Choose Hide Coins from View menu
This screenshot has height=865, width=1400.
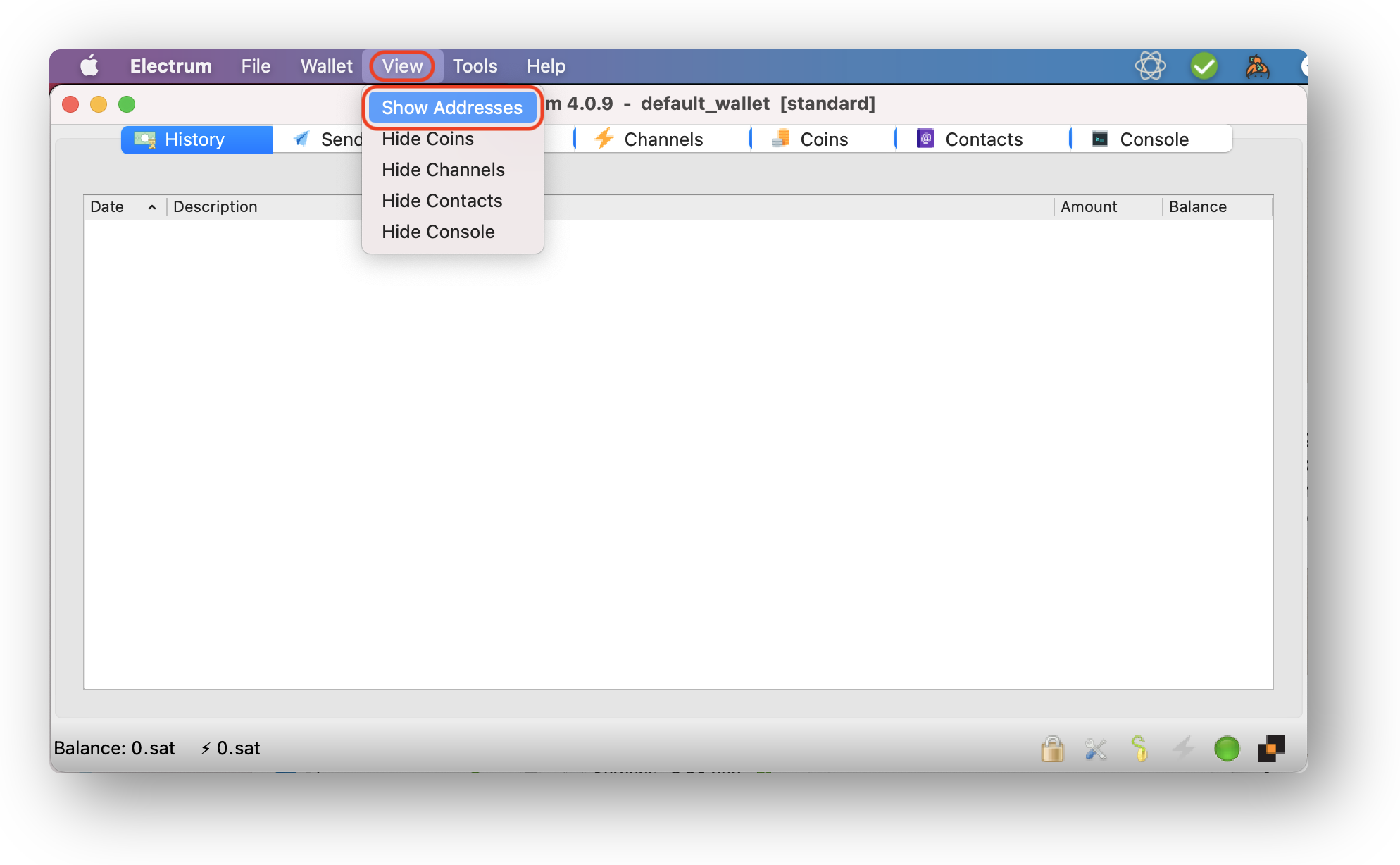pos(452,139)
